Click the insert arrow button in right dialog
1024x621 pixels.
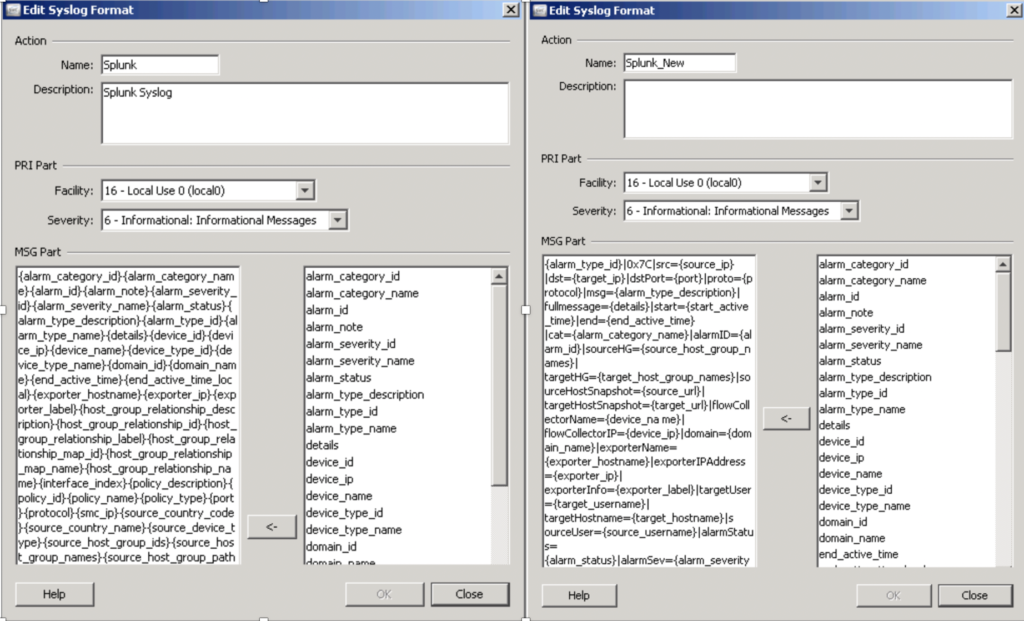coord(786,420)
